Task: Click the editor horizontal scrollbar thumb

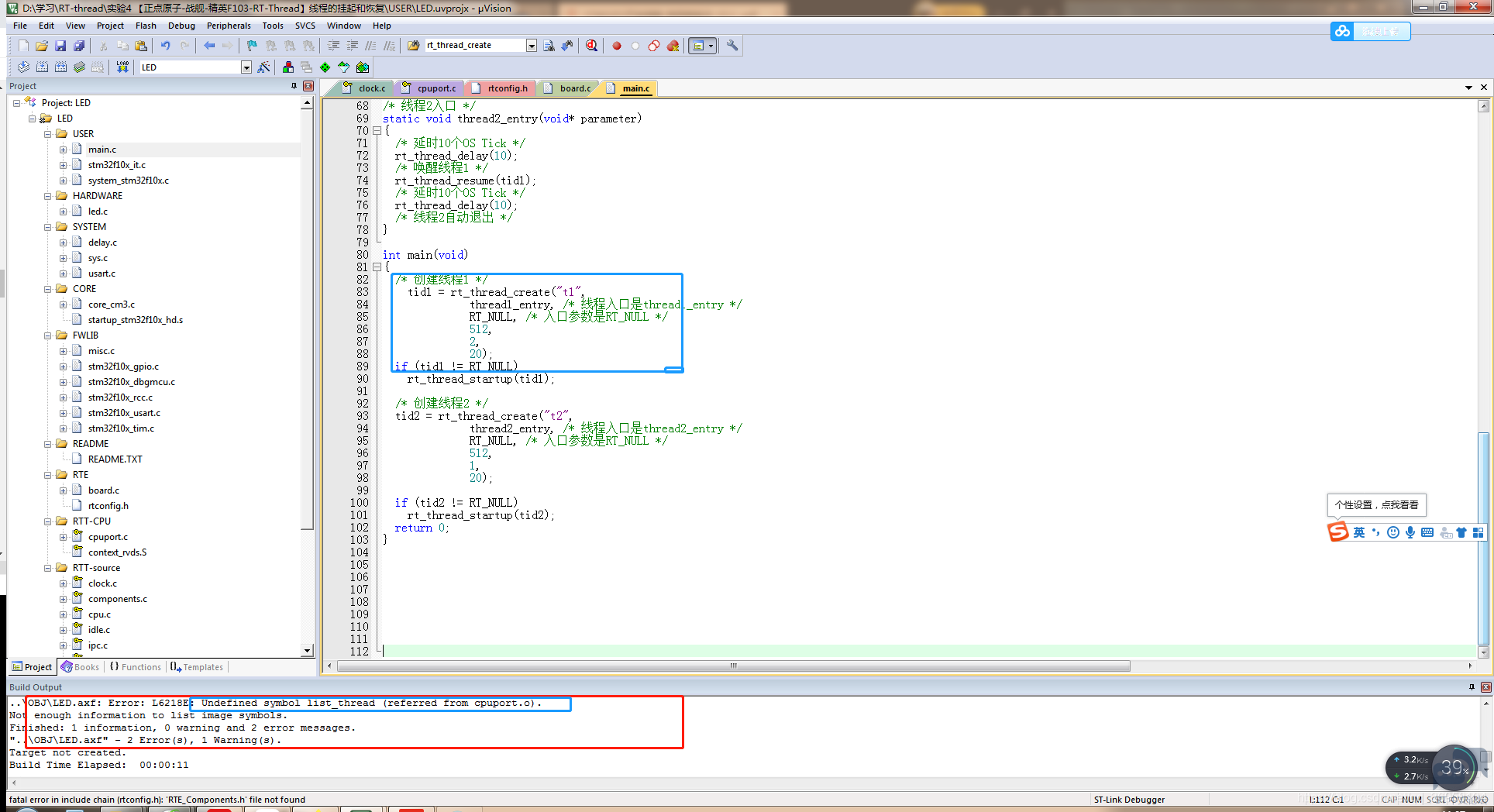Action: click(733, 666)
